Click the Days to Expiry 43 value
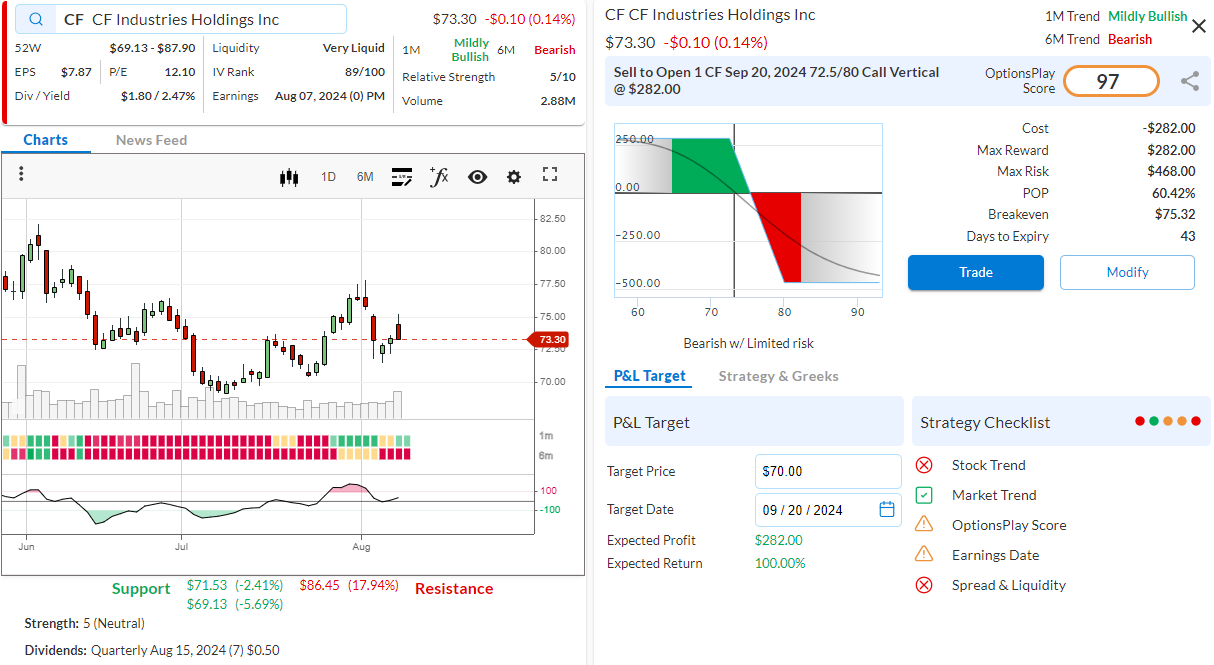This screenshot has height=665, width=1214. click(1187, 236)
